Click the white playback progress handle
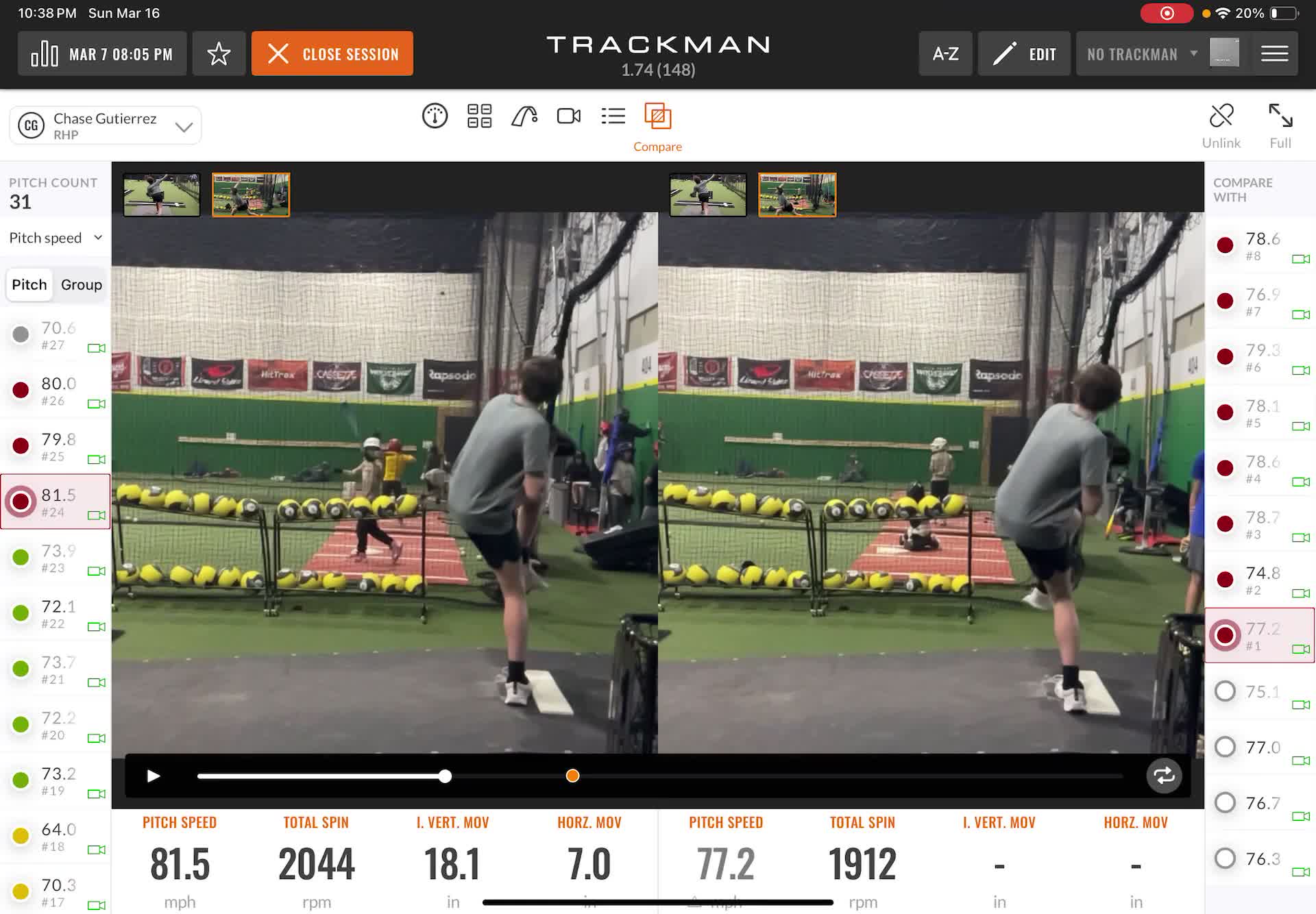The width and height of the screenshot is (1316, 914). coord(446,776)
